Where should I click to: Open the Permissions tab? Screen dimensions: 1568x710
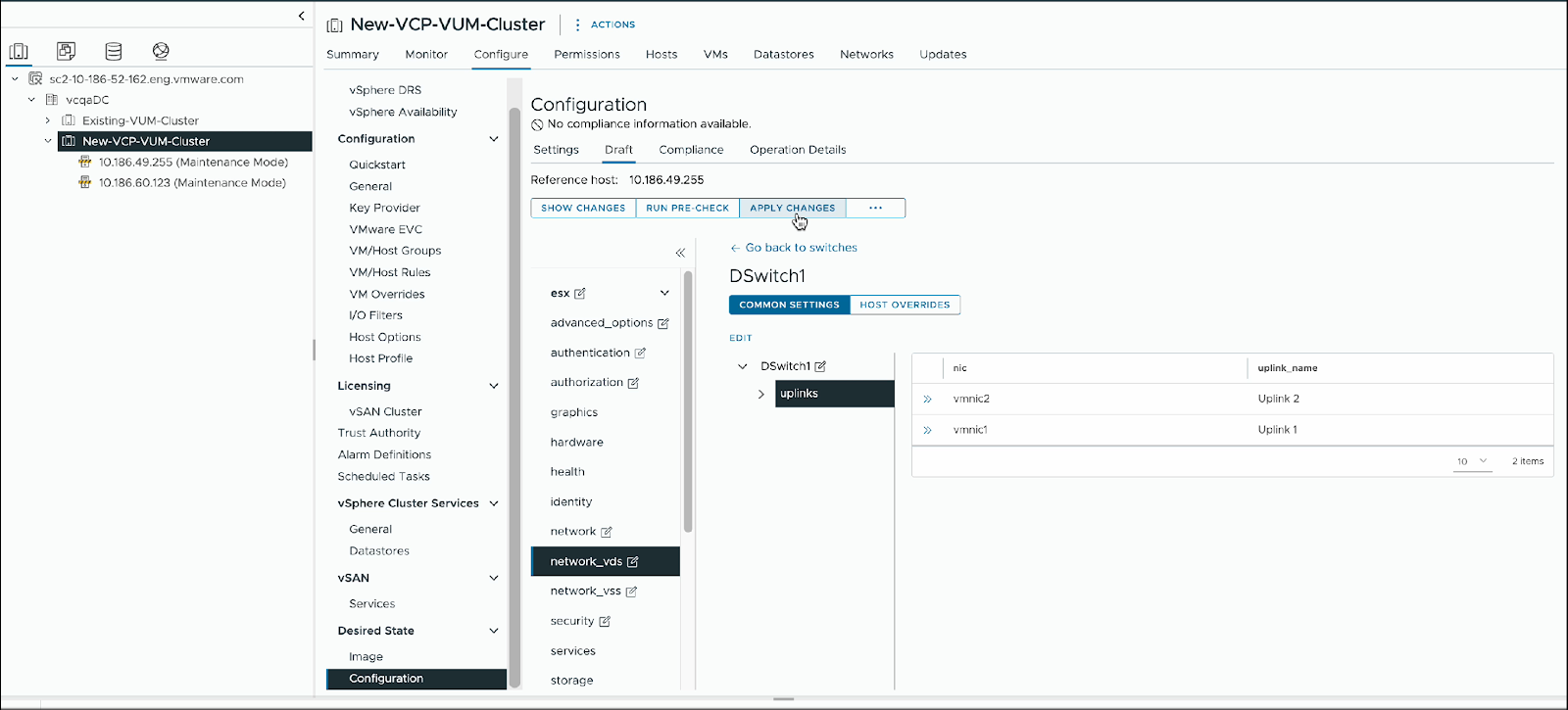587,55
